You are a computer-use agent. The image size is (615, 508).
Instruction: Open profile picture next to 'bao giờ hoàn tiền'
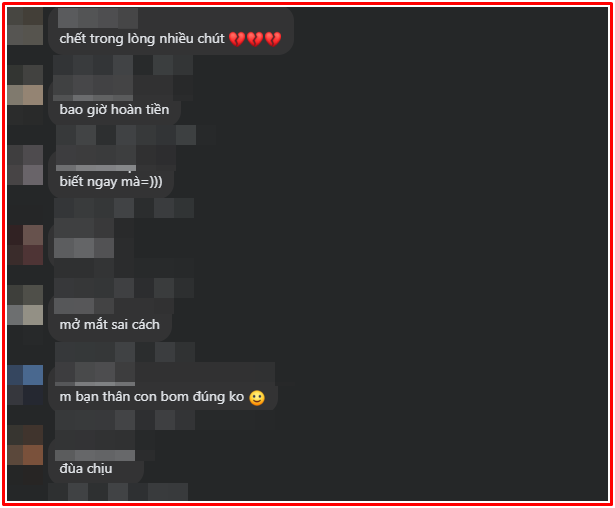tap(25, 85)
